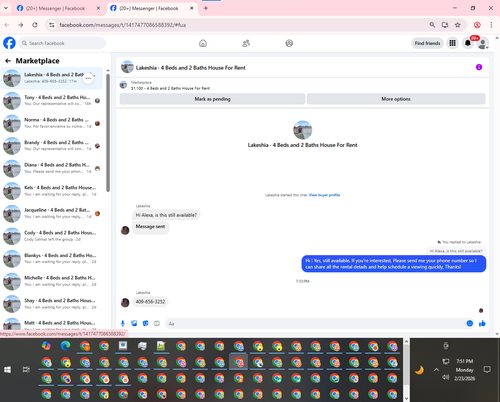Image resolution: width=500 pixels, height=402 pixels.
Task: Close the first Messenger tab
Action: click(x=98, y=8)
